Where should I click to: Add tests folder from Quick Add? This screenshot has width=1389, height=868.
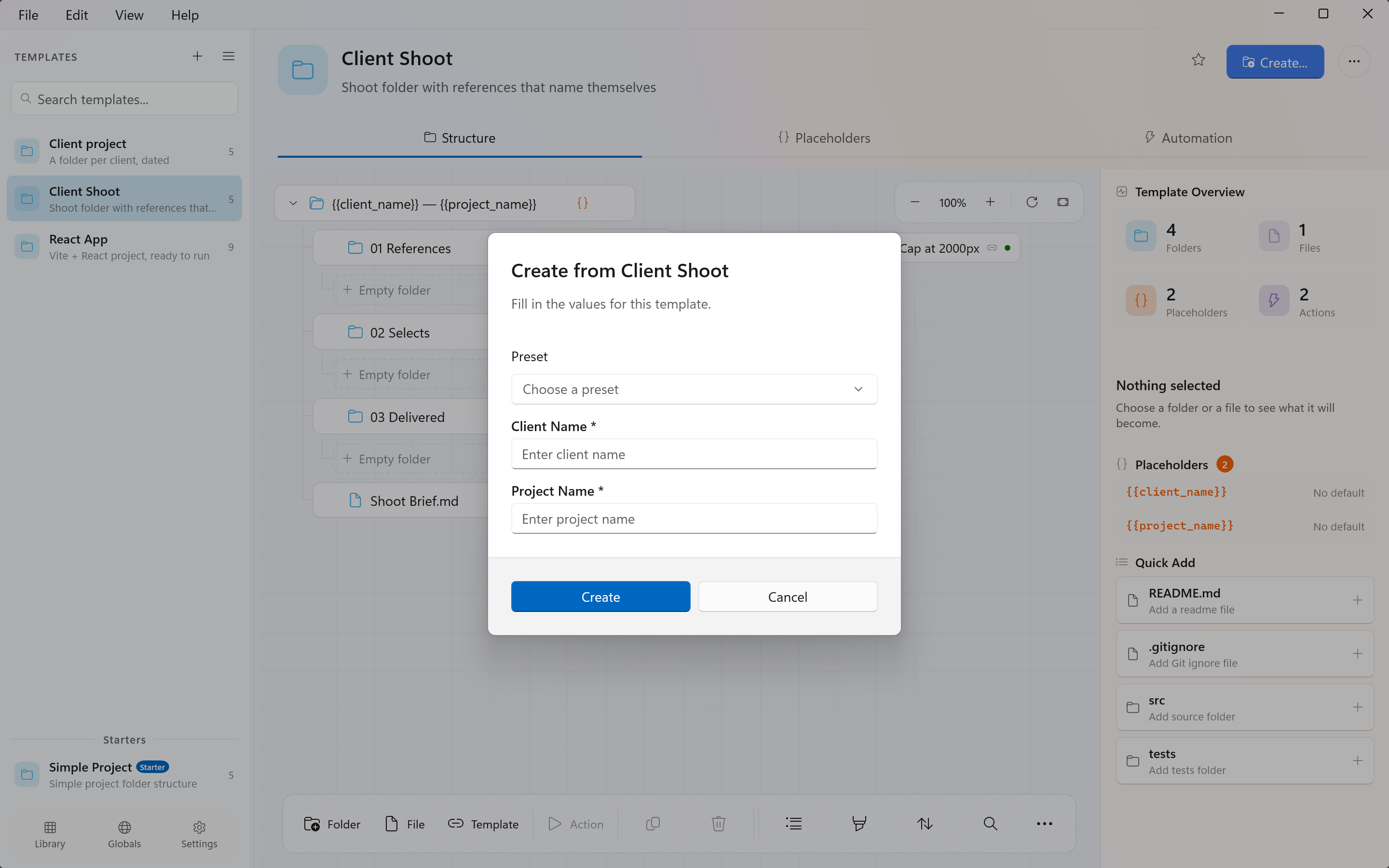[x=1244, y=760]
